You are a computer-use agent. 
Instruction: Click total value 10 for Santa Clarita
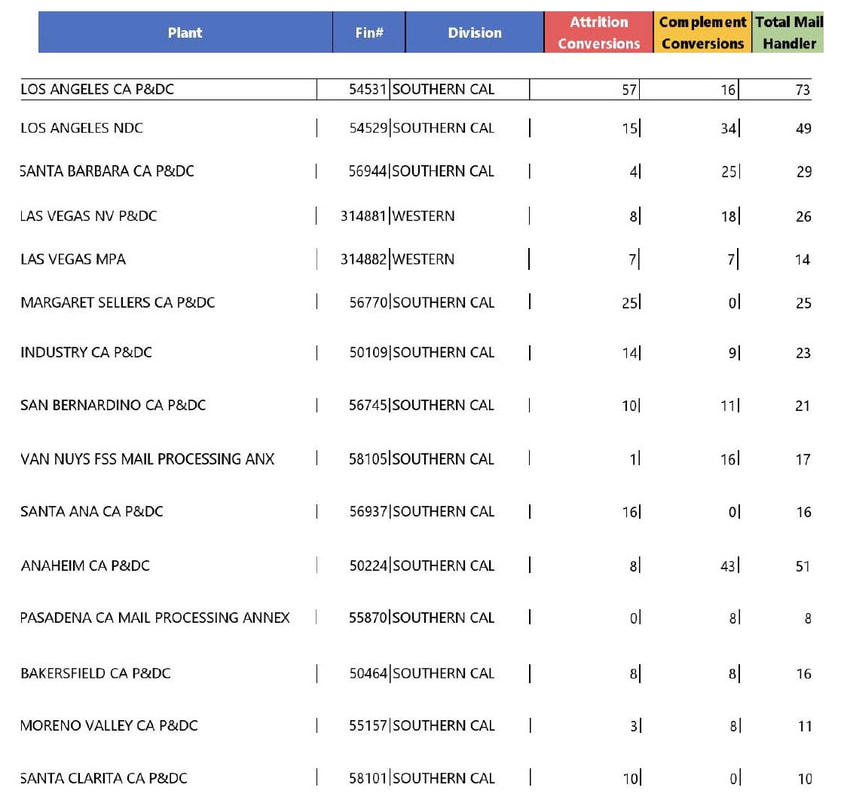[805, 779]
